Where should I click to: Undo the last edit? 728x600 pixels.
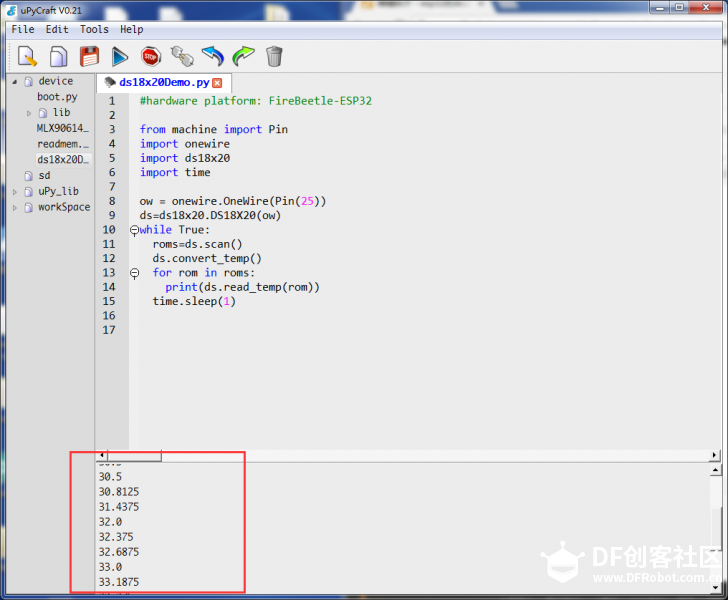coord(213,56)
